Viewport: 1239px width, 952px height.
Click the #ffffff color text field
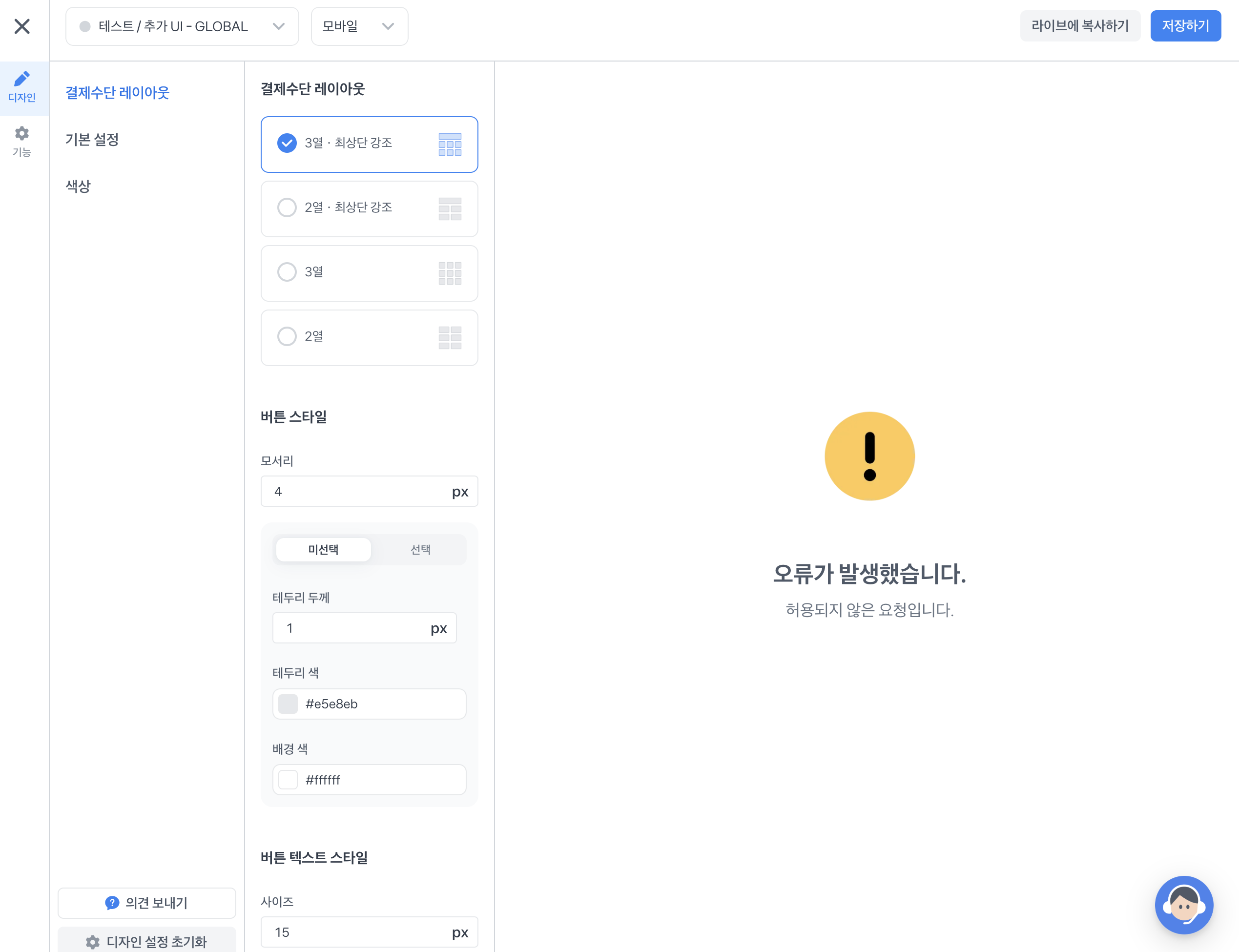(370, 780)
